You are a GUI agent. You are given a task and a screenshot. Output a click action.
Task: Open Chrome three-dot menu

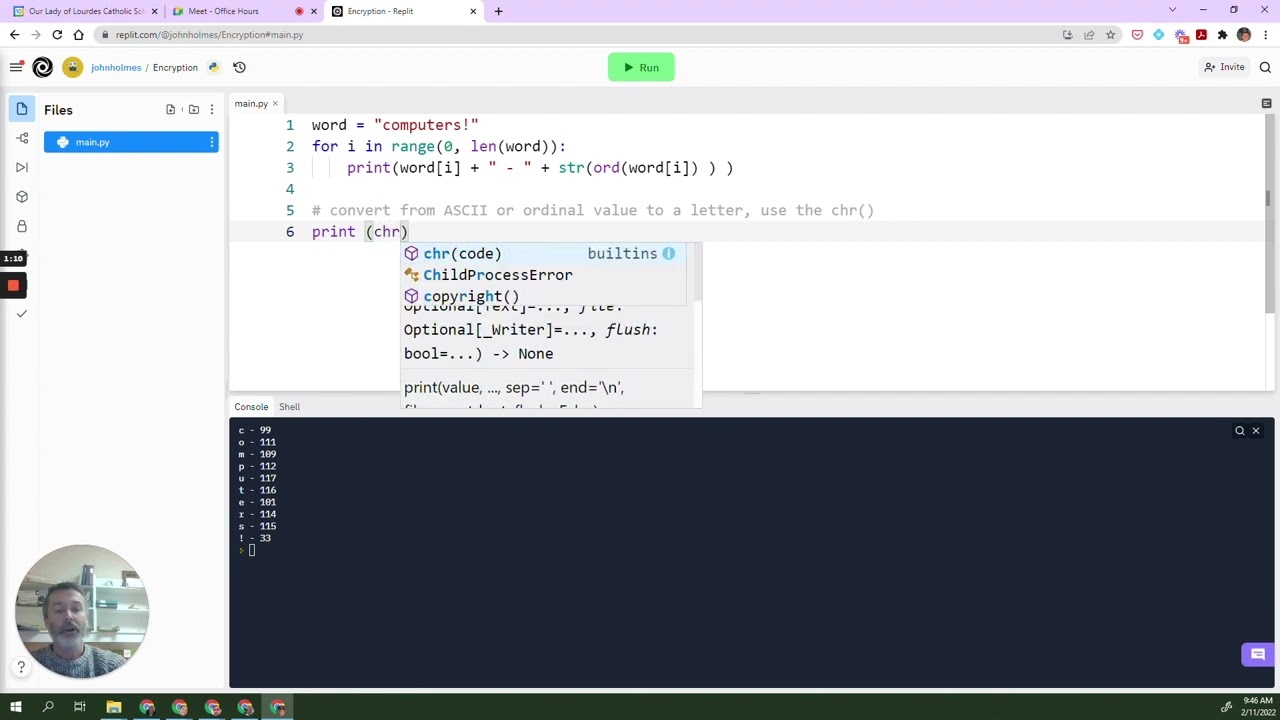point(1266,35)
